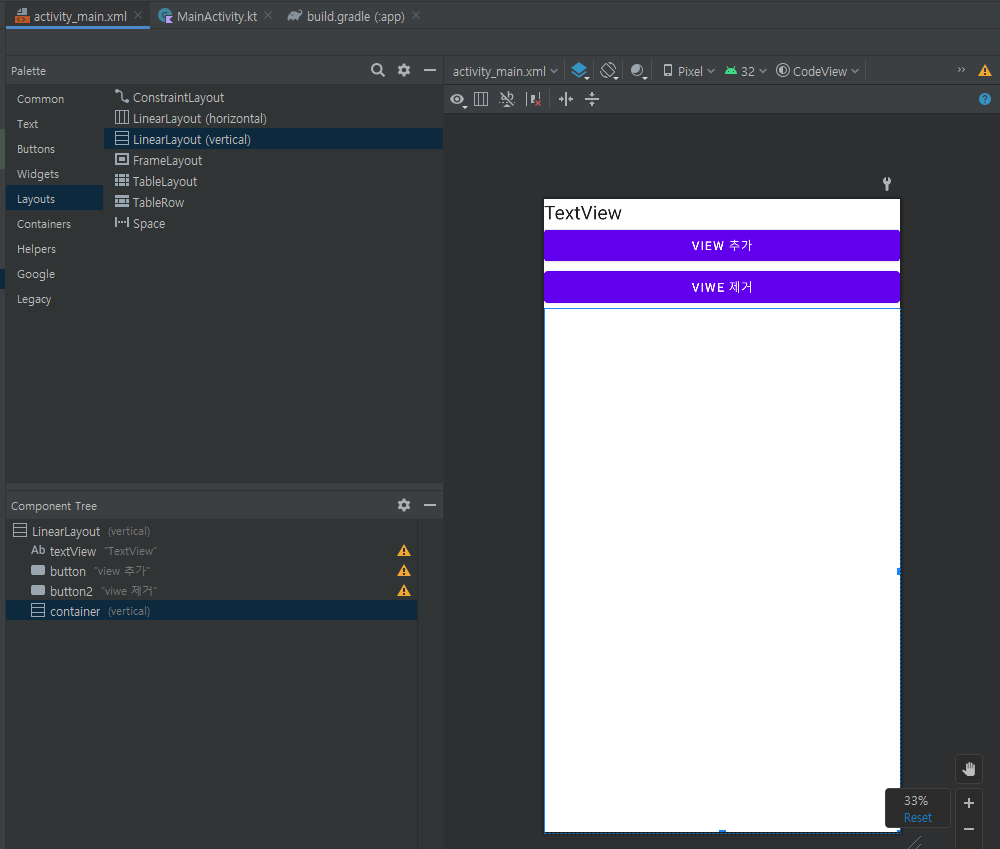
Task: Open the Pixel device dropdown
Action: pos(689,71)
